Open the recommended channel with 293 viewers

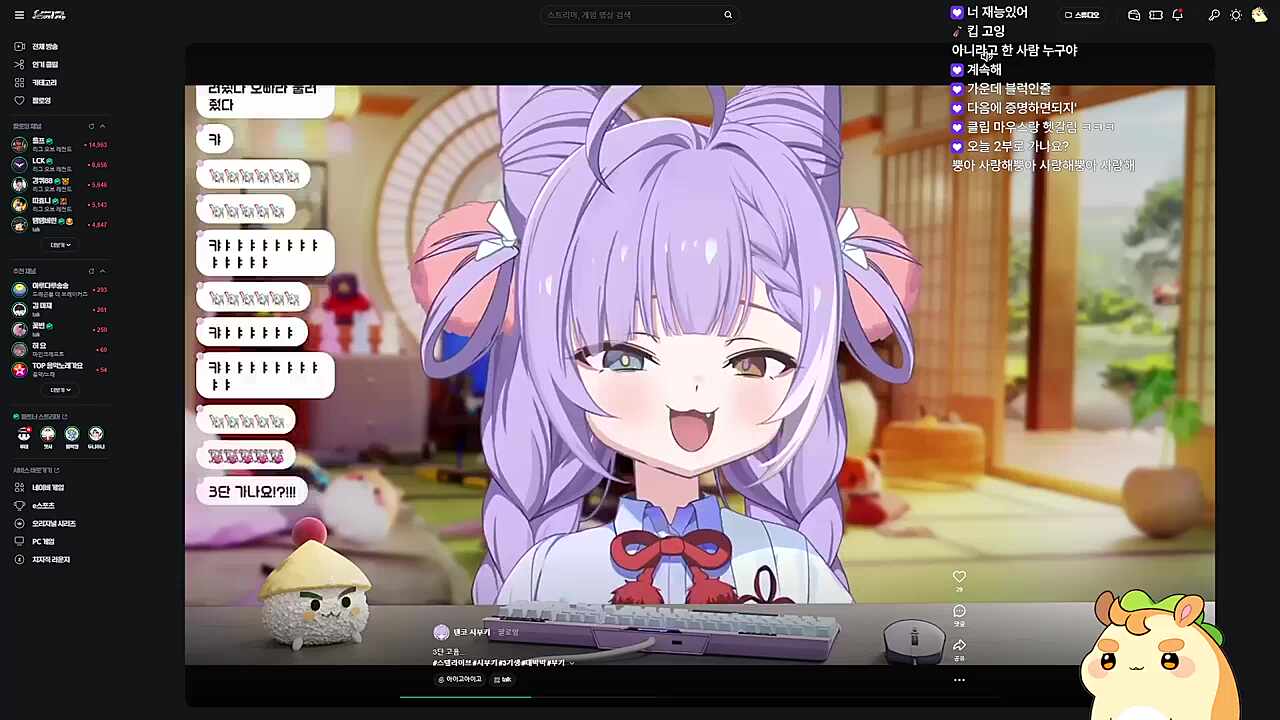point(60,289)
